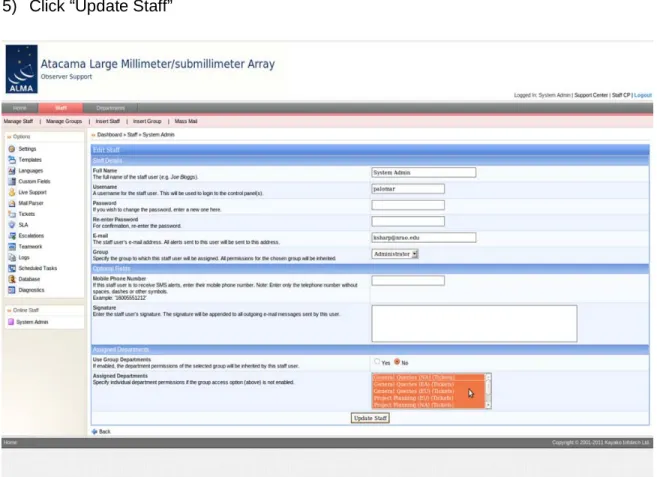Click the Mobile Phone Number field
This screenshot has height=477, width=657.
[x=408, y=280]
